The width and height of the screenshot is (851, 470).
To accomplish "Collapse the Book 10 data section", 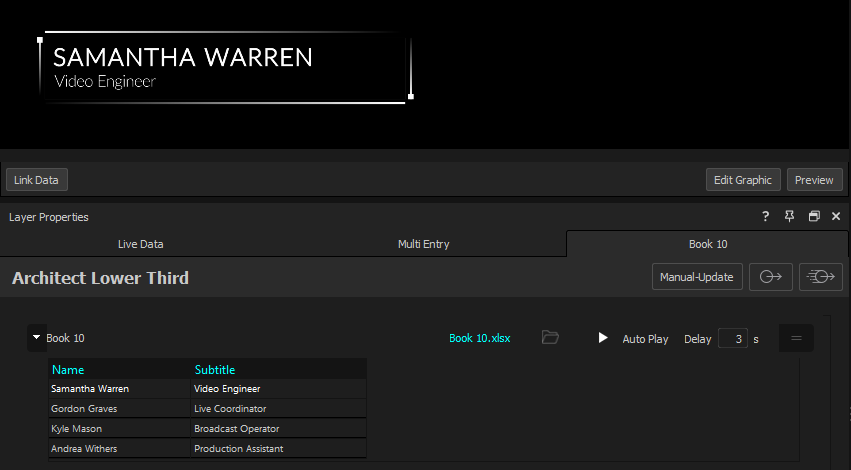I will coord(36,338).
